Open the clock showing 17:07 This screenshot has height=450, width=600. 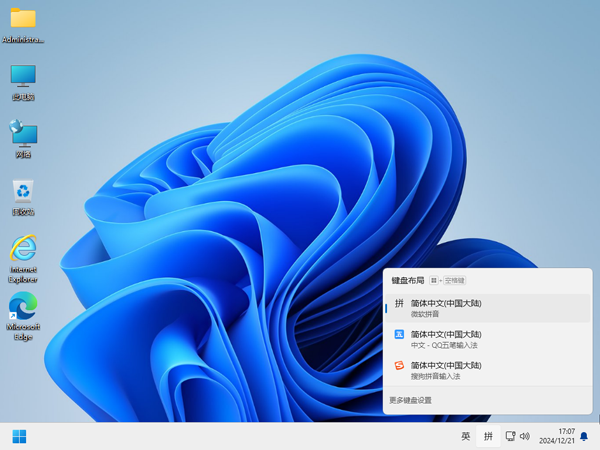[x=557, y=436]
